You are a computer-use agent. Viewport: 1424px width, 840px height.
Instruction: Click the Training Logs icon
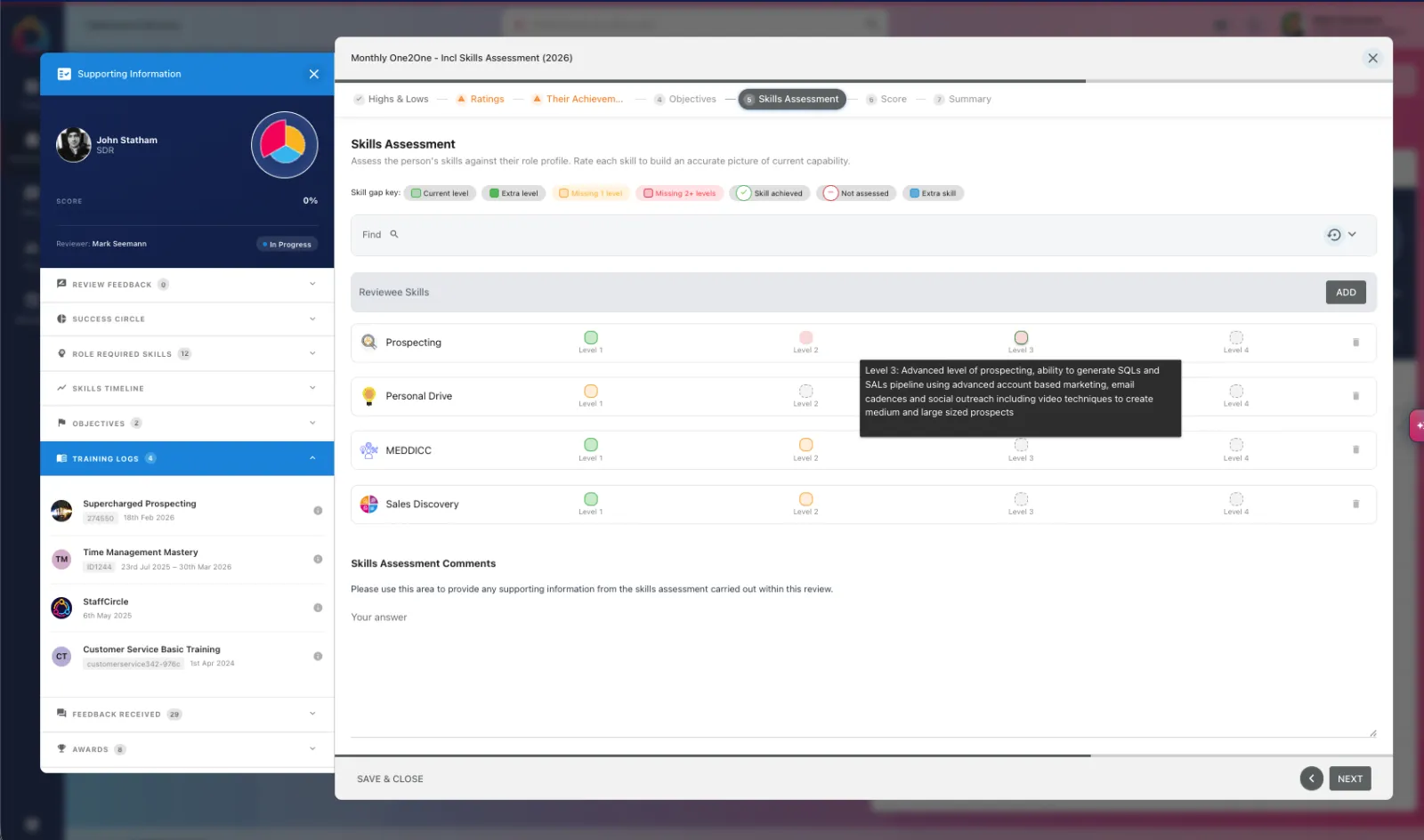click(61, 458)
